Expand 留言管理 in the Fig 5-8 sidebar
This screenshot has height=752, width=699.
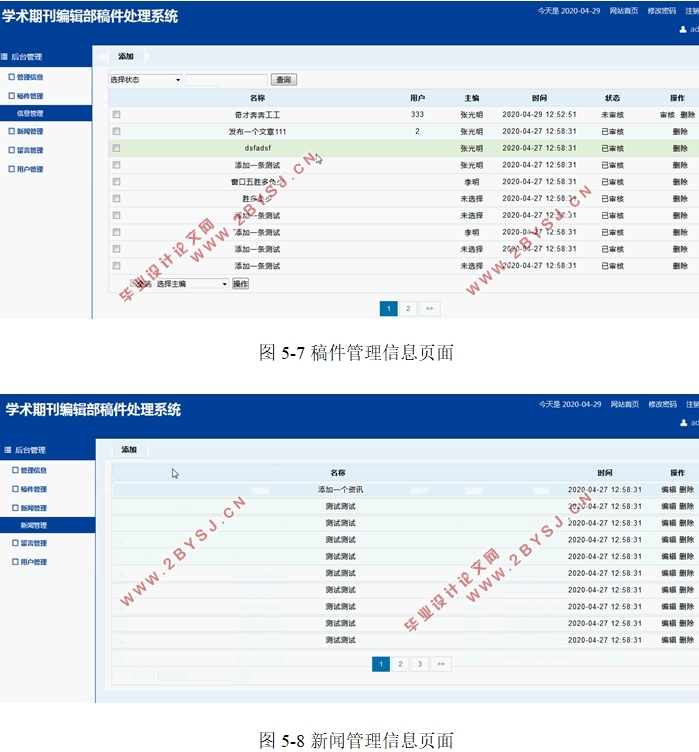(34, 543)
